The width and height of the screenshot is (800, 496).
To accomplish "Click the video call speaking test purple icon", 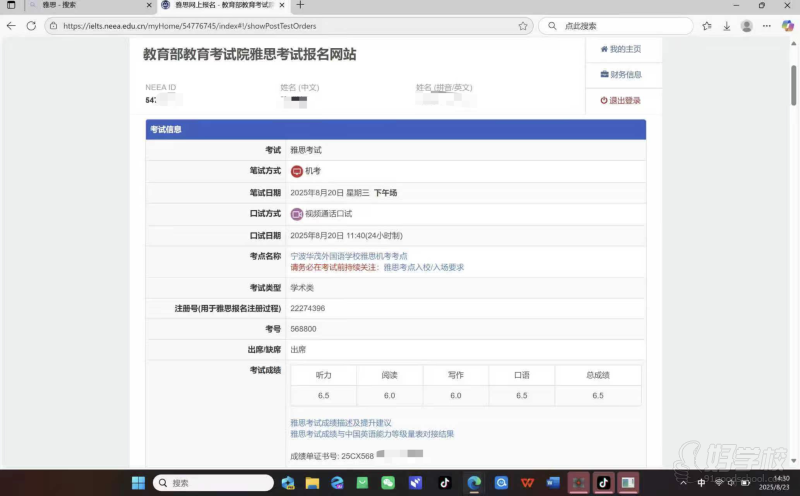I will tap(296, 214).
